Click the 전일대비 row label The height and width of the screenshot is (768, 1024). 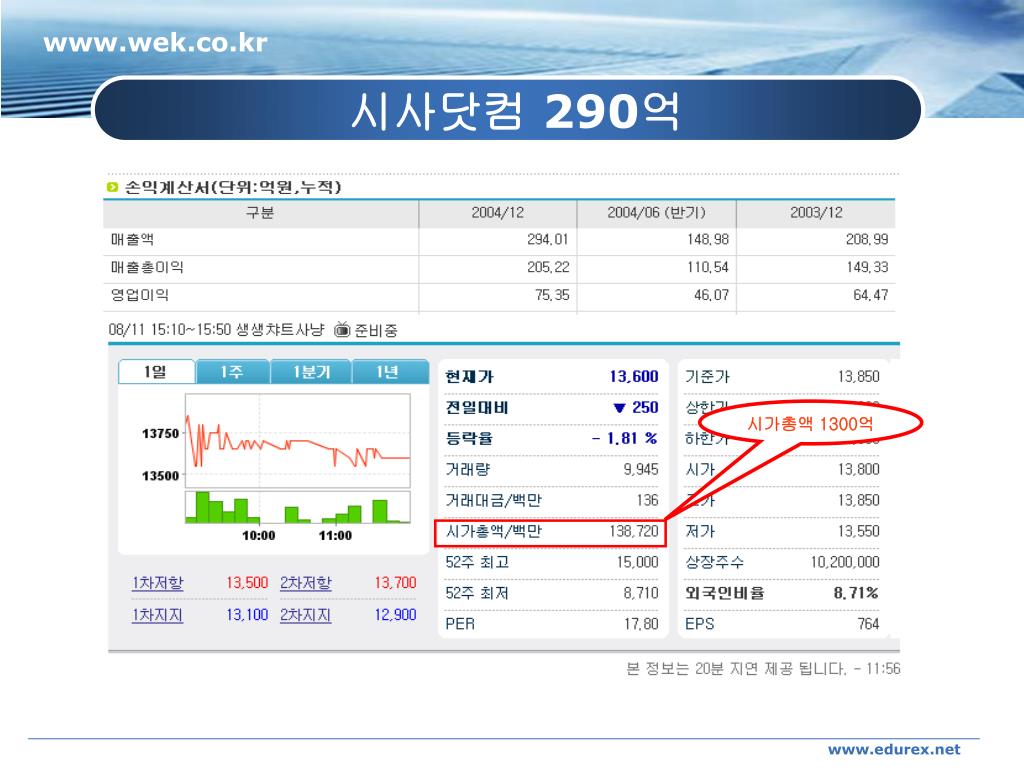pos(477,408)
